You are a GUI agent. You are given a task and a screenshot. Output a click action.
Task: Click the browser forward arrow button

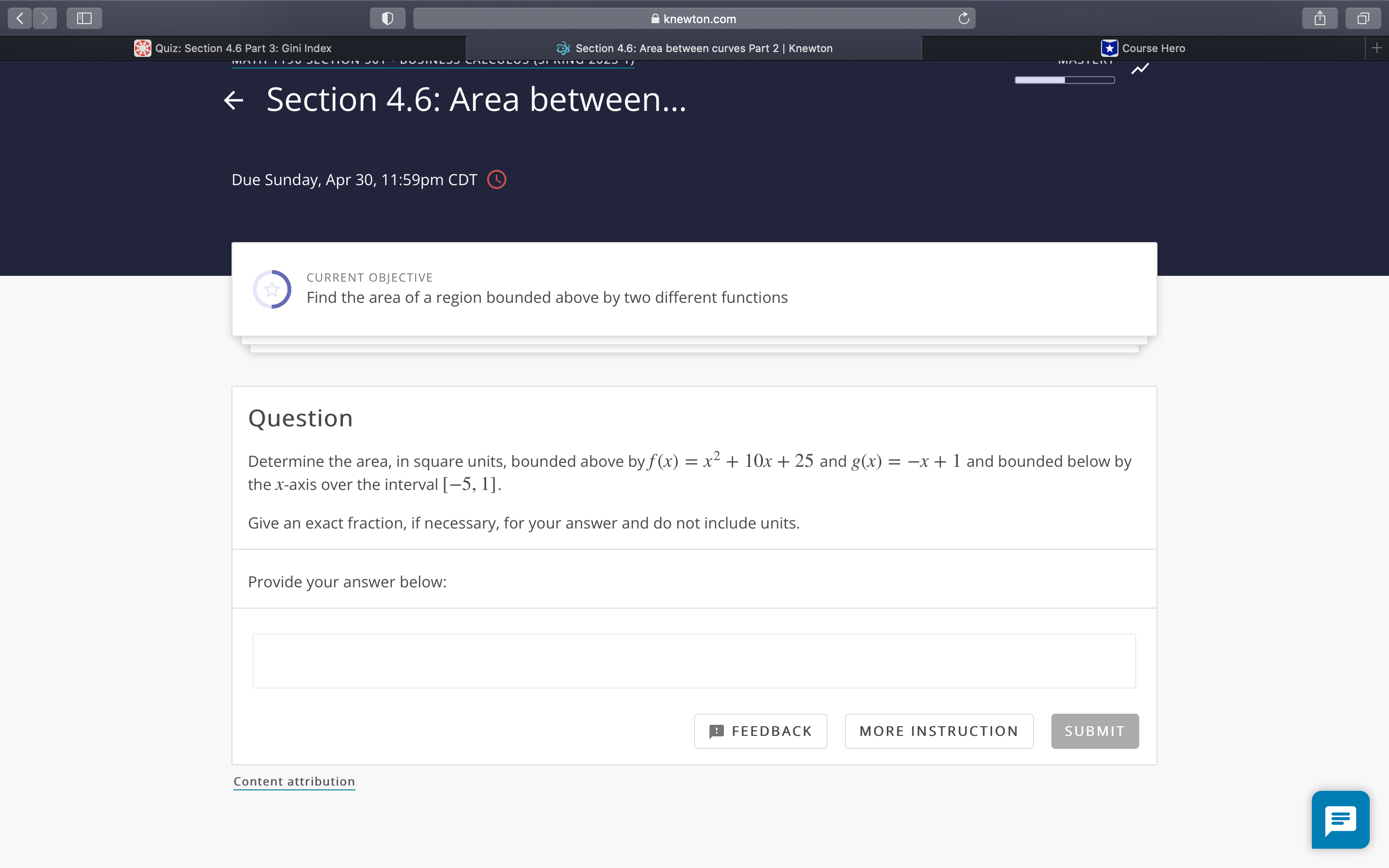(x=45, y=18)
